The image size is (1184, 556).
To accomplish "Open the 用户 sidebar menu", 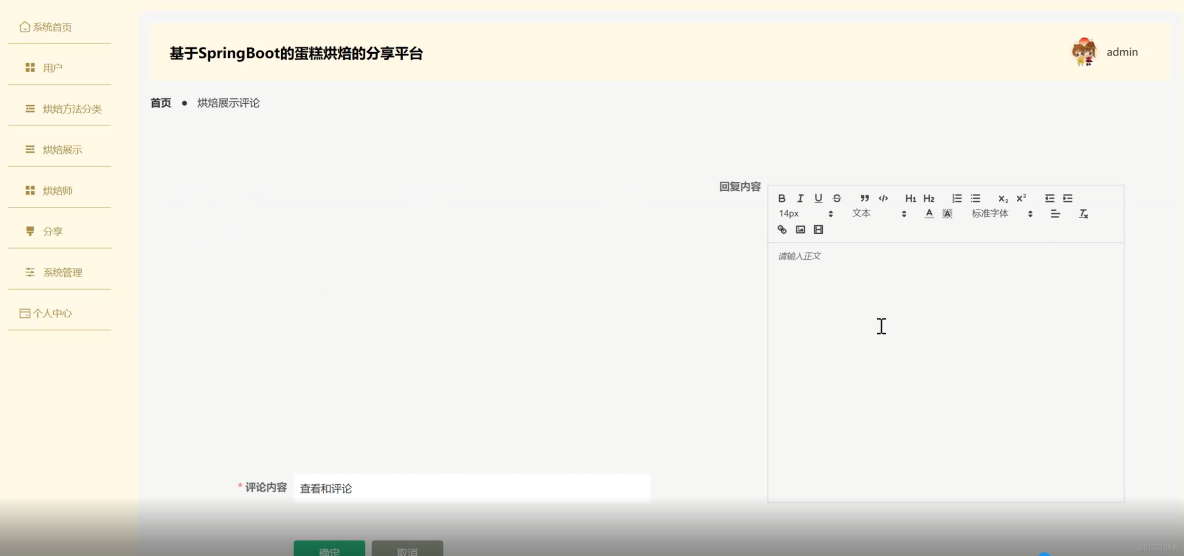I will click(x=60, y=68).
